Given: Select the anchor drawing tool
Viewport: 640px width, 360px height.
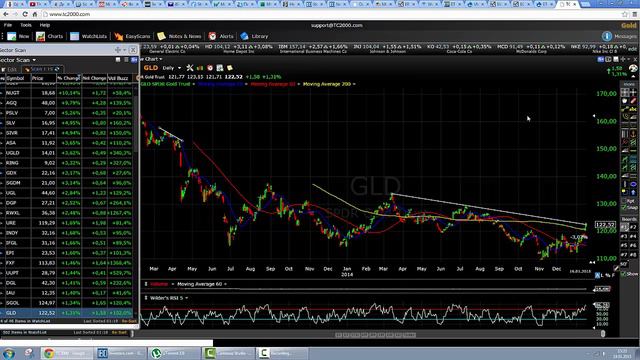Looking at the screenshot, I should pyautogui.click(x=633, y=133).
